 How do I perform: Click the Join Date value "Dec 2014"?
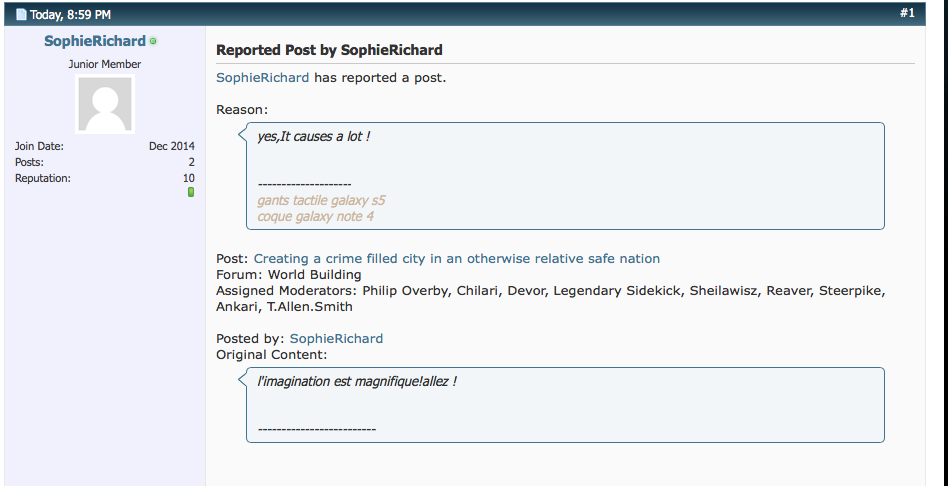pyautogui.click(x=172, y=146)
